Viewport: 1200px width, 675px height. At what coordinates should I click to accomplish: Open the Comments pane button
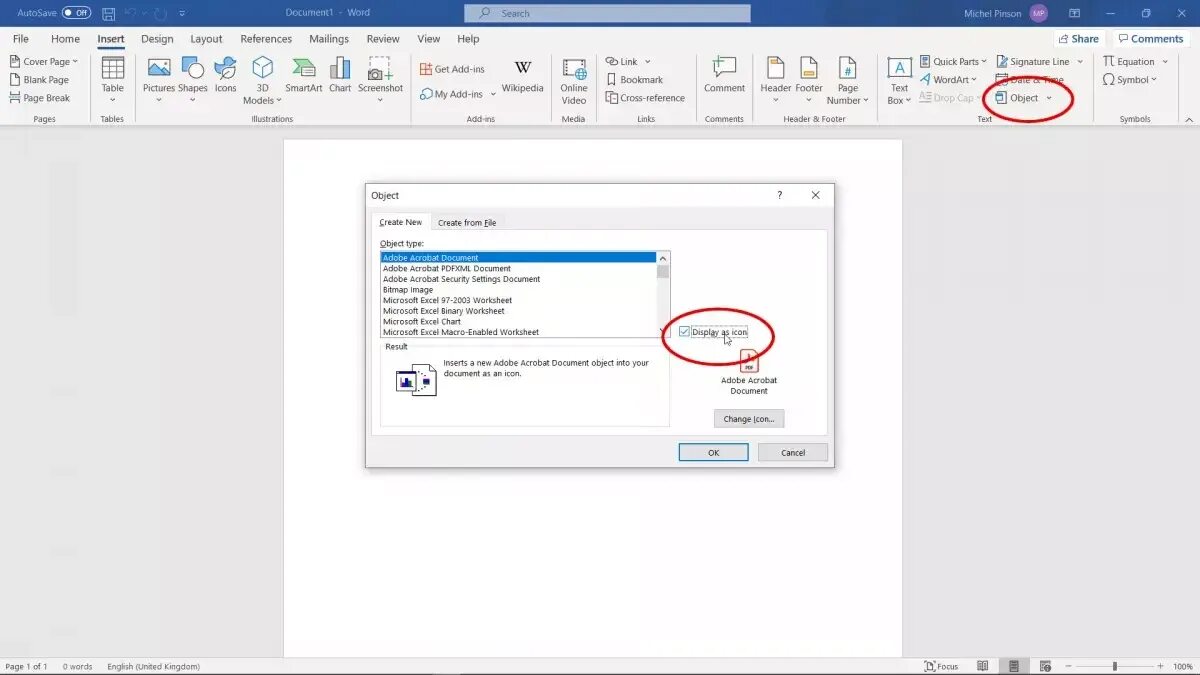1150,39
